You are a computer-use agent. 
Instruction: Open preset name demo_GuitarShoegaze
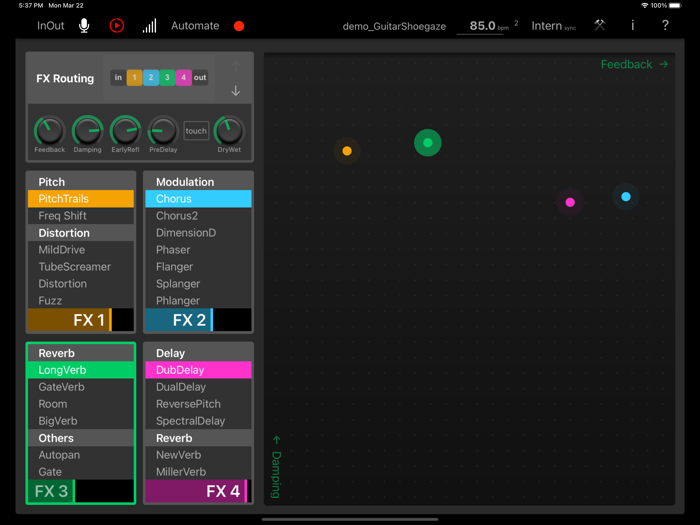[x=394, y=26]
